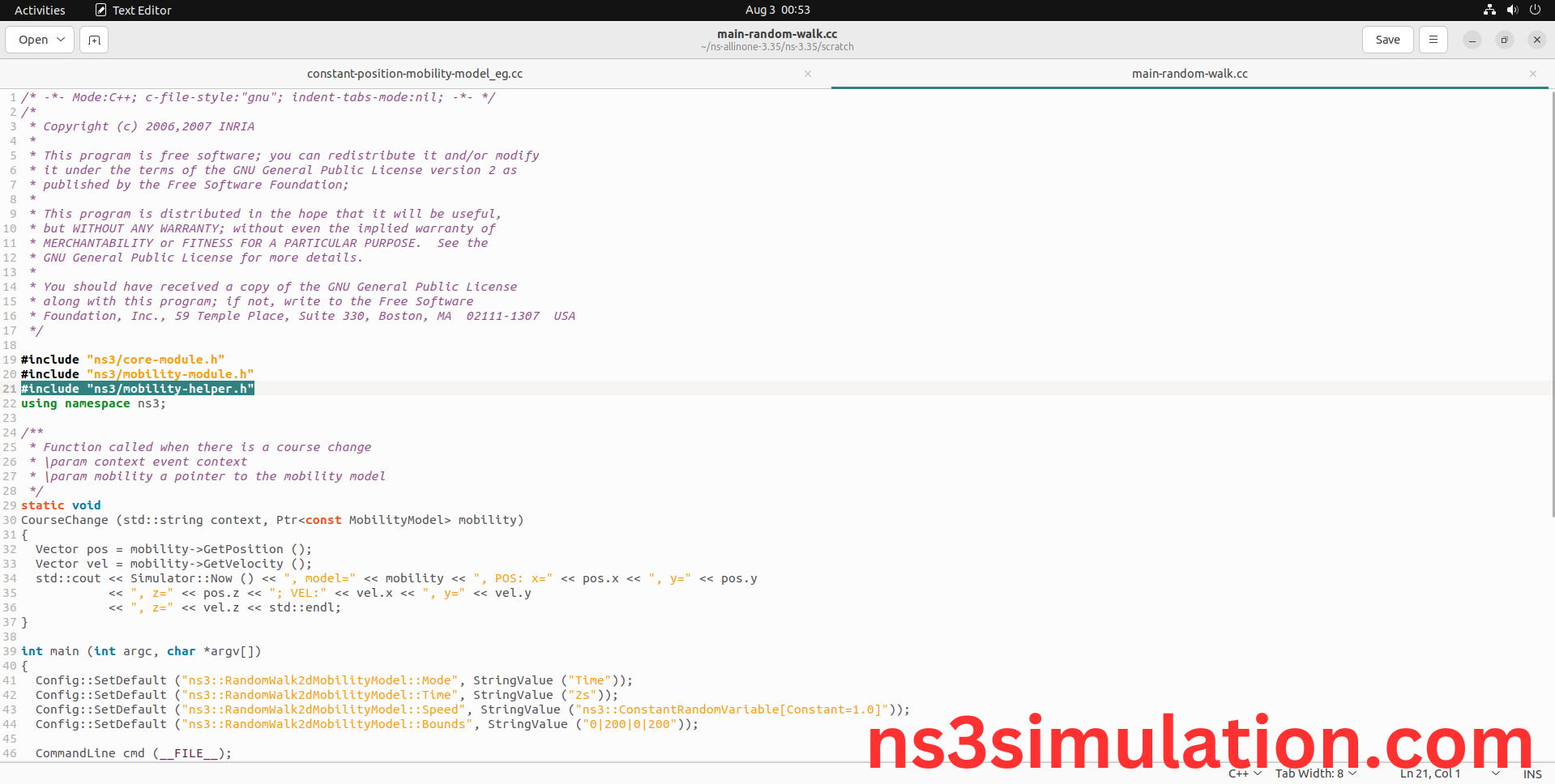This screenshot has height=784, width=1555.
Task: Close the constant-position-mobility-model_eg.cc tab
Action: 808,74
